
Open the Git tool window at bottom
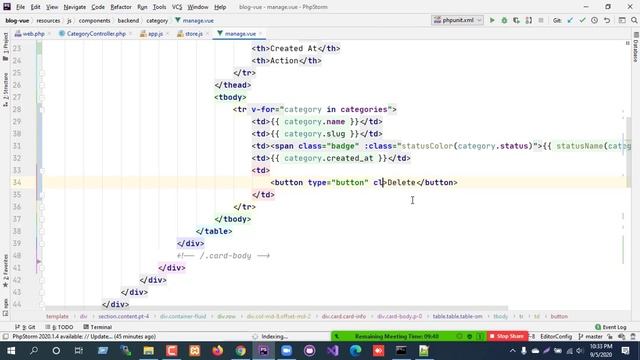pos(25,327)
